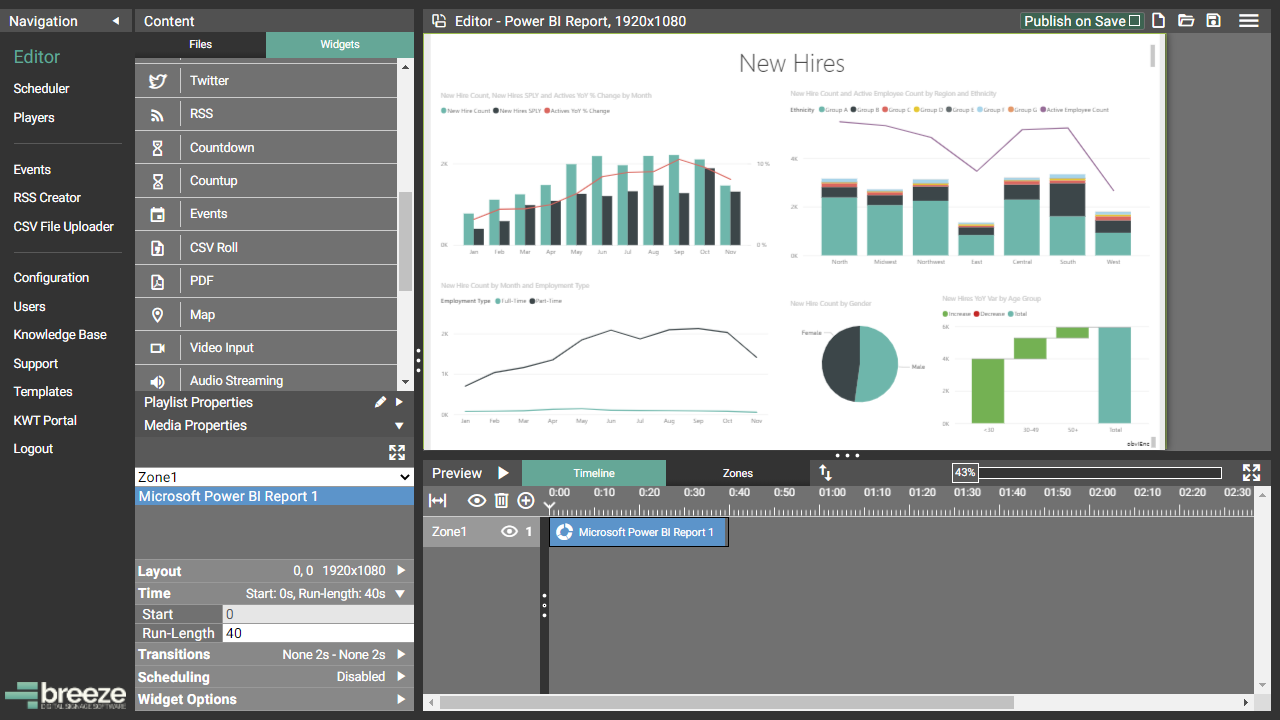The height and width of the screenshot is (720, 1280).
Task: Open the Knowledge Base link
Action: (60, 335)
